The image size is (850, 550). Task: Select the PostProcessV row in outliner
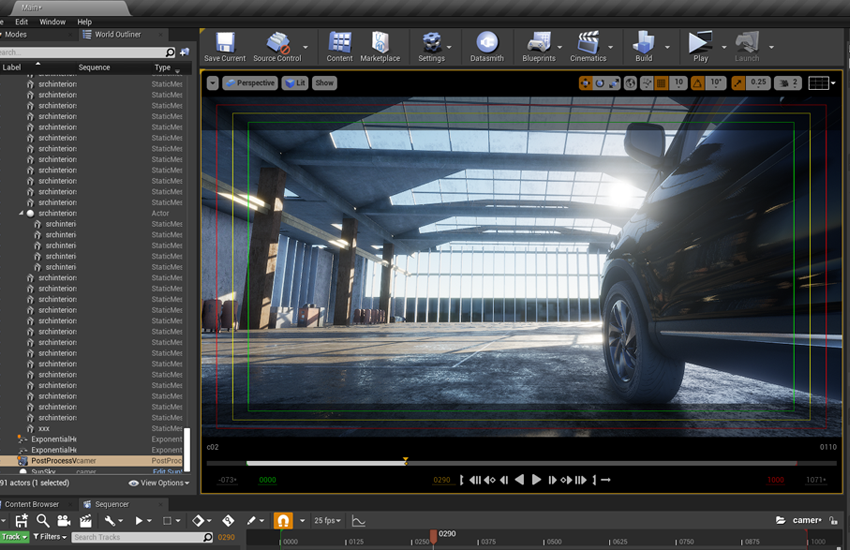(x=92, y=461)
